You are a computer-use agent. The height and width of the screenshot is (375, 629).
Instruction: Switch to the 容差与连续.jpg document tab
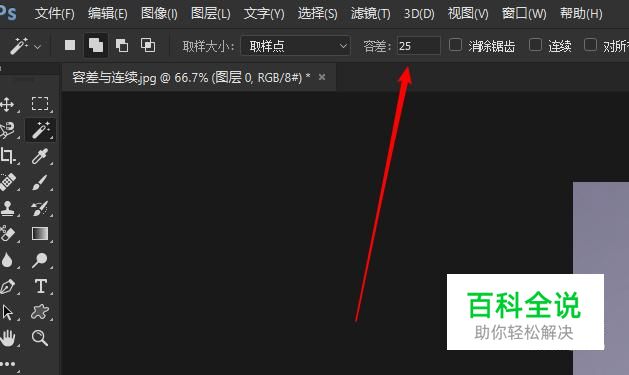pos(191,77)
